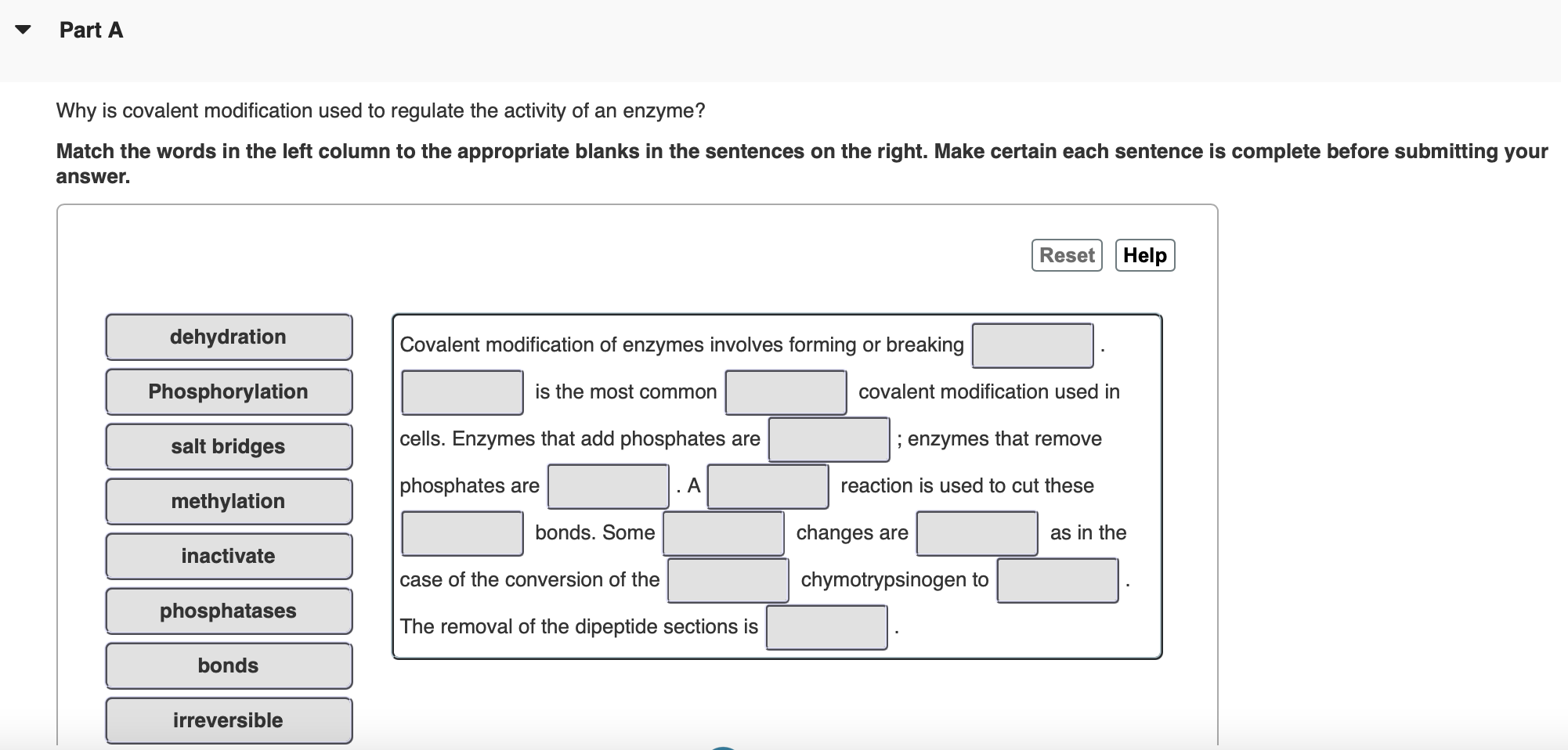Viewport: 1568px width, 750px height.
Task: Select the bonds word tile
Action: (x=228, y=665)
